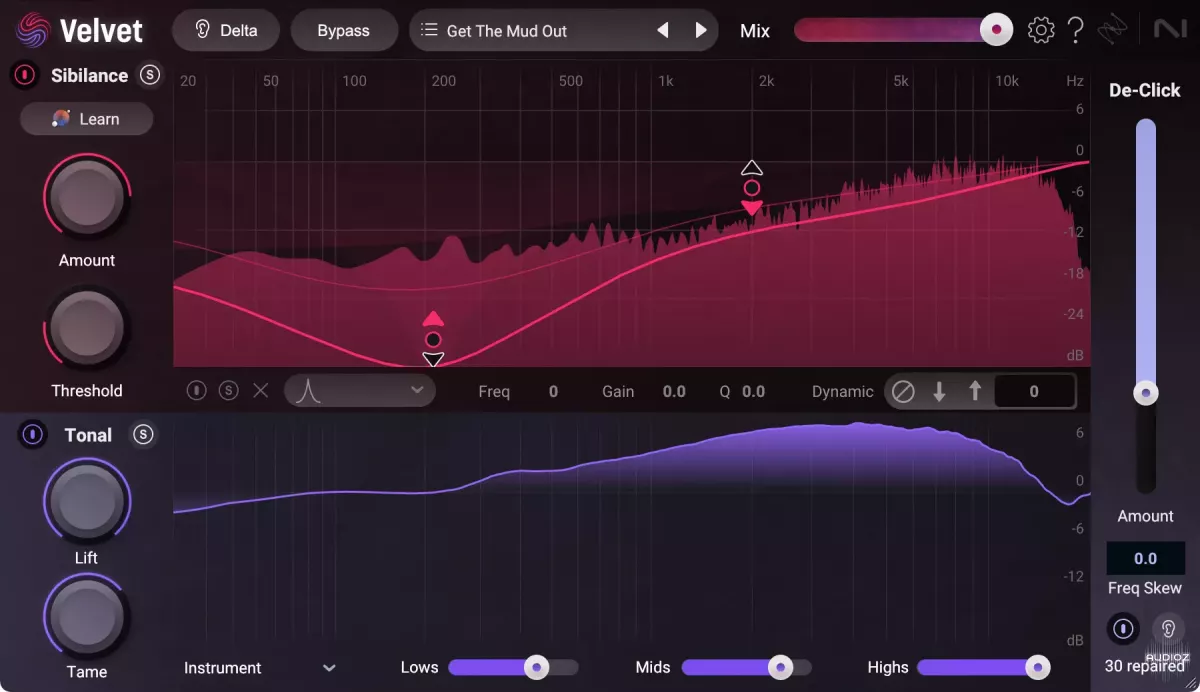Click the Native Instruments logo icon
Screen dimensions: 1200x692
1169,30
